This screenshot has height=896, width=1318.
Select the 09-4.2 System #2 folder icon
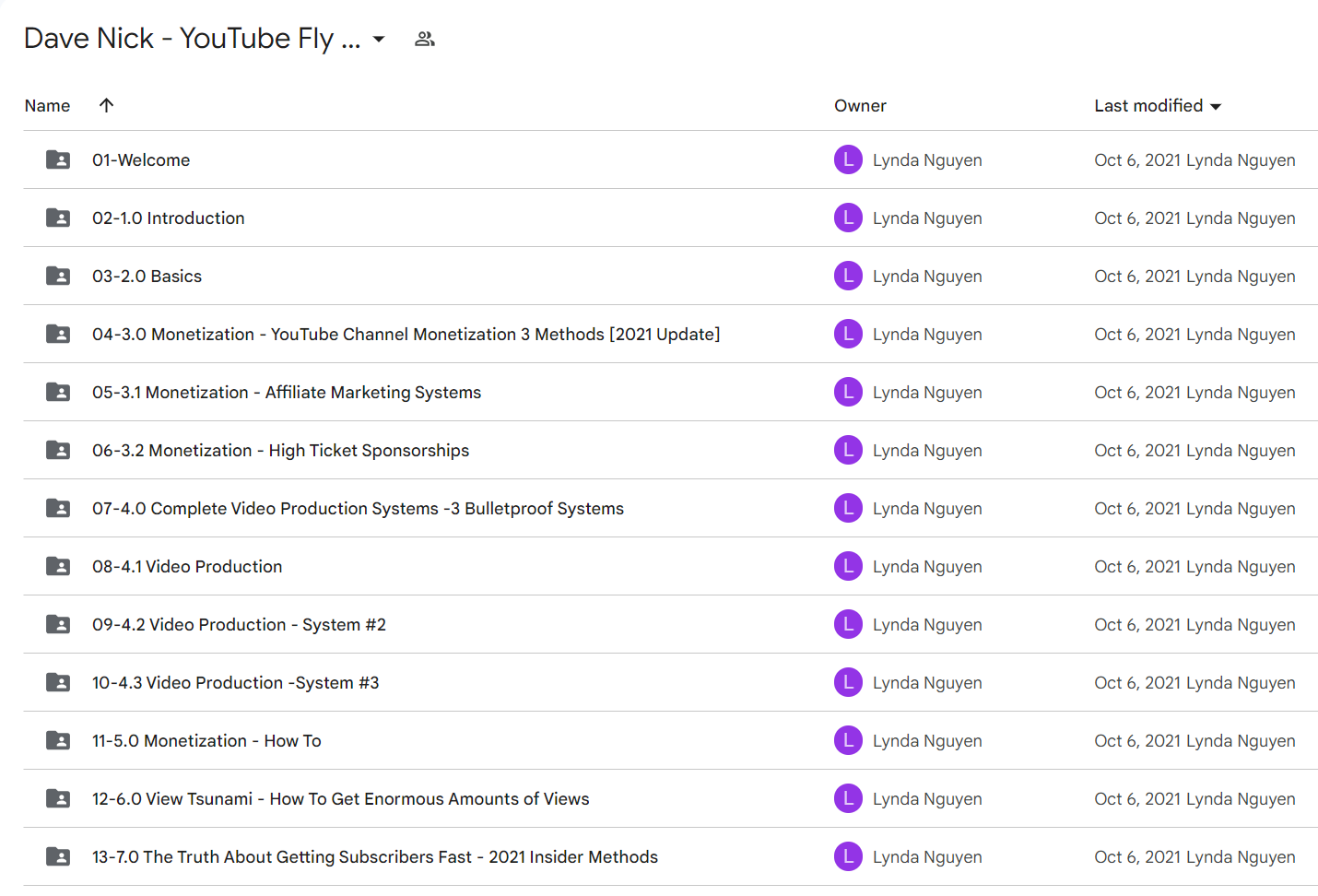coord(58,624)
